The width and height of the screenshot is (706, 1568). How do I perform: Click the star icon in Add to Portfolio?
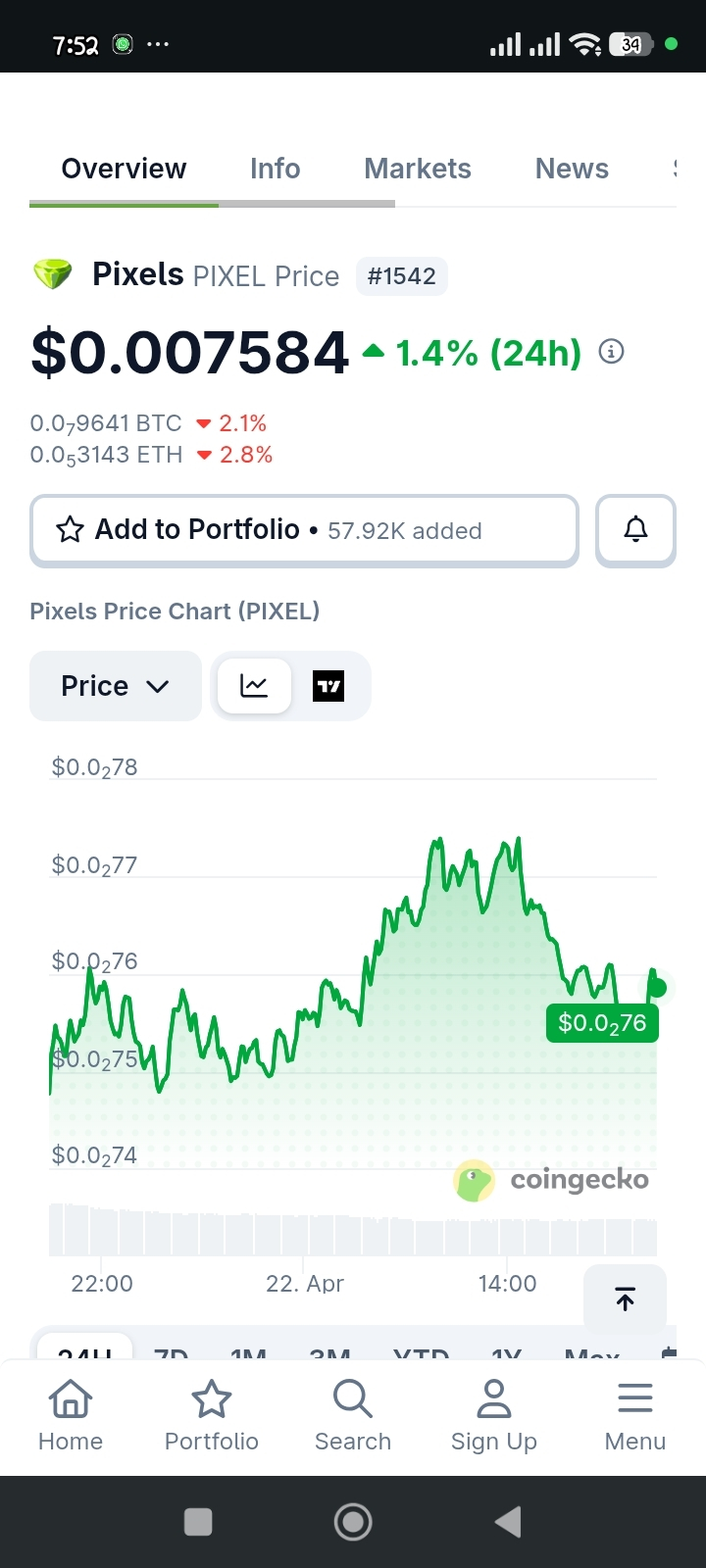click(x=70, y=530)
